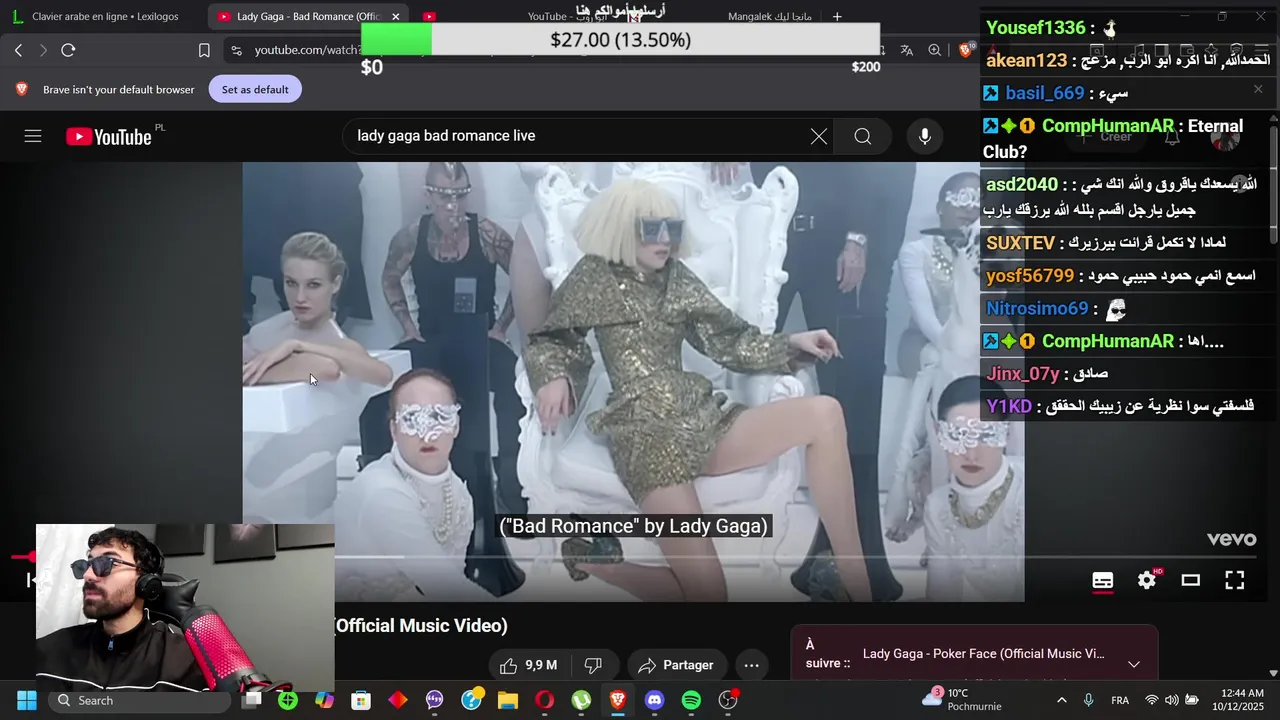The height and width of the screenshot is (720, 1280).
Task: Go to the YouTube home logo
Action: pyautogui.click(x=109, y=137)
